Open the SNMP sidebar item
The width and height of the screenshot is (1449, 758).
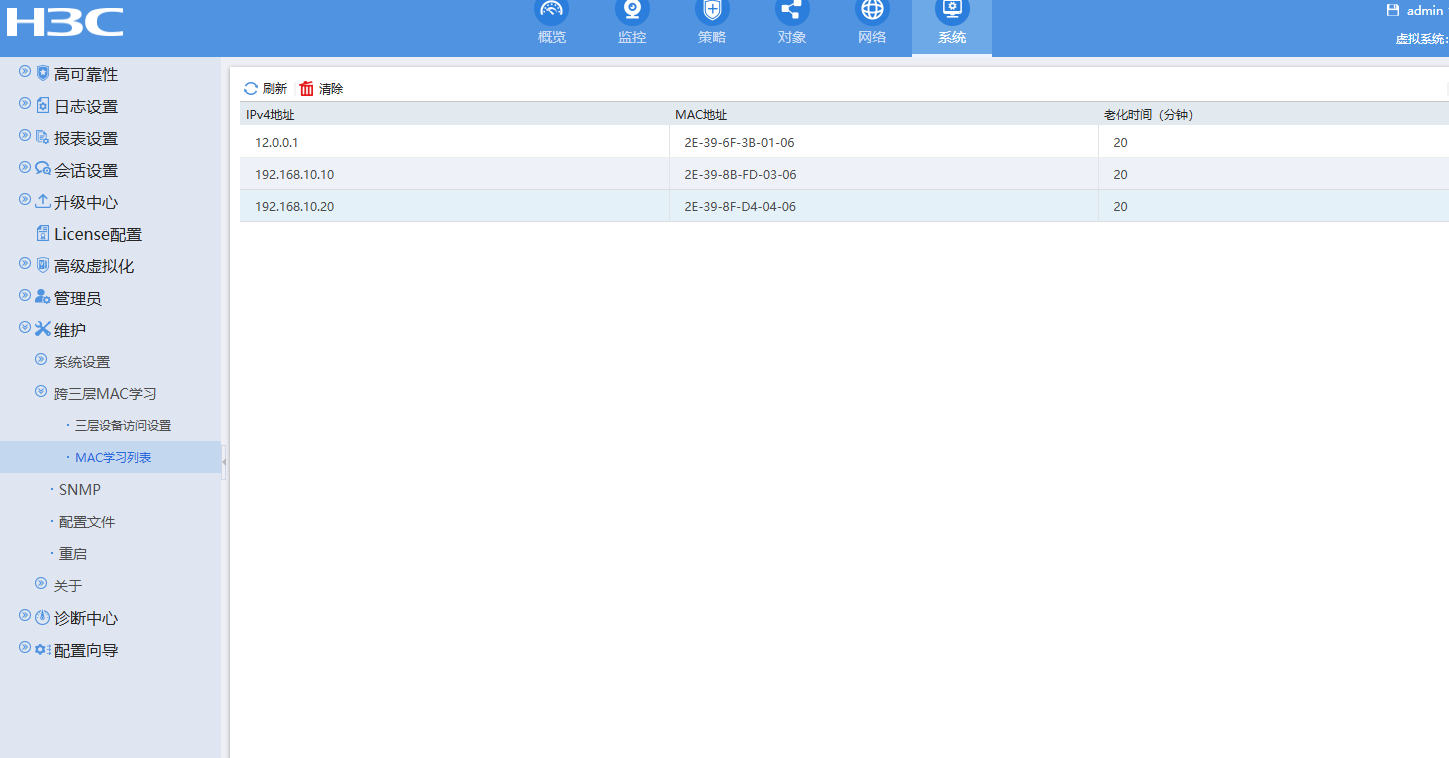pyautogui.click(x=80, y=490)
